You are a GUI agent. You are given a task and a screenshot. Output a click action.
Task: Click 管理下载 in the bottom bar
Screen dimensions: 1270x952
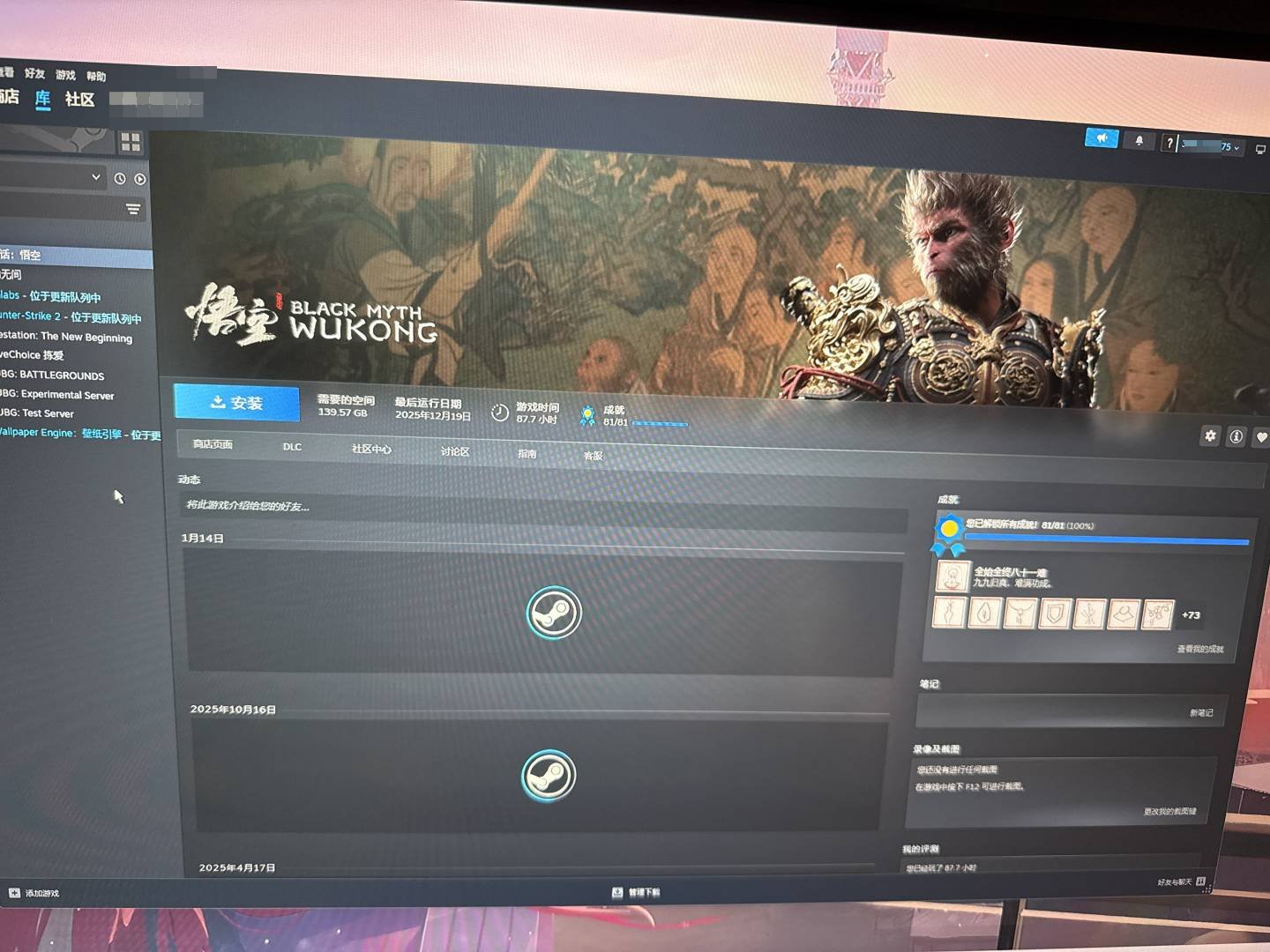(644, 892)
